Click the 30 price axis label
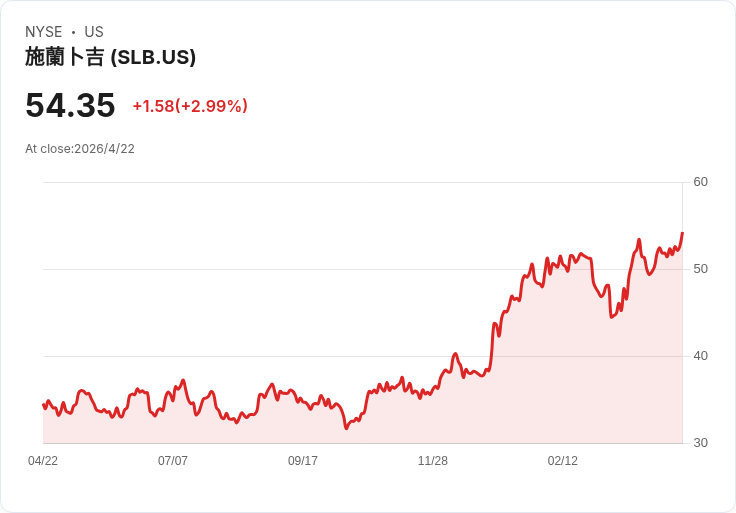Image resolution: width=736 pixels, height=513 pixels. coord(700,443)
